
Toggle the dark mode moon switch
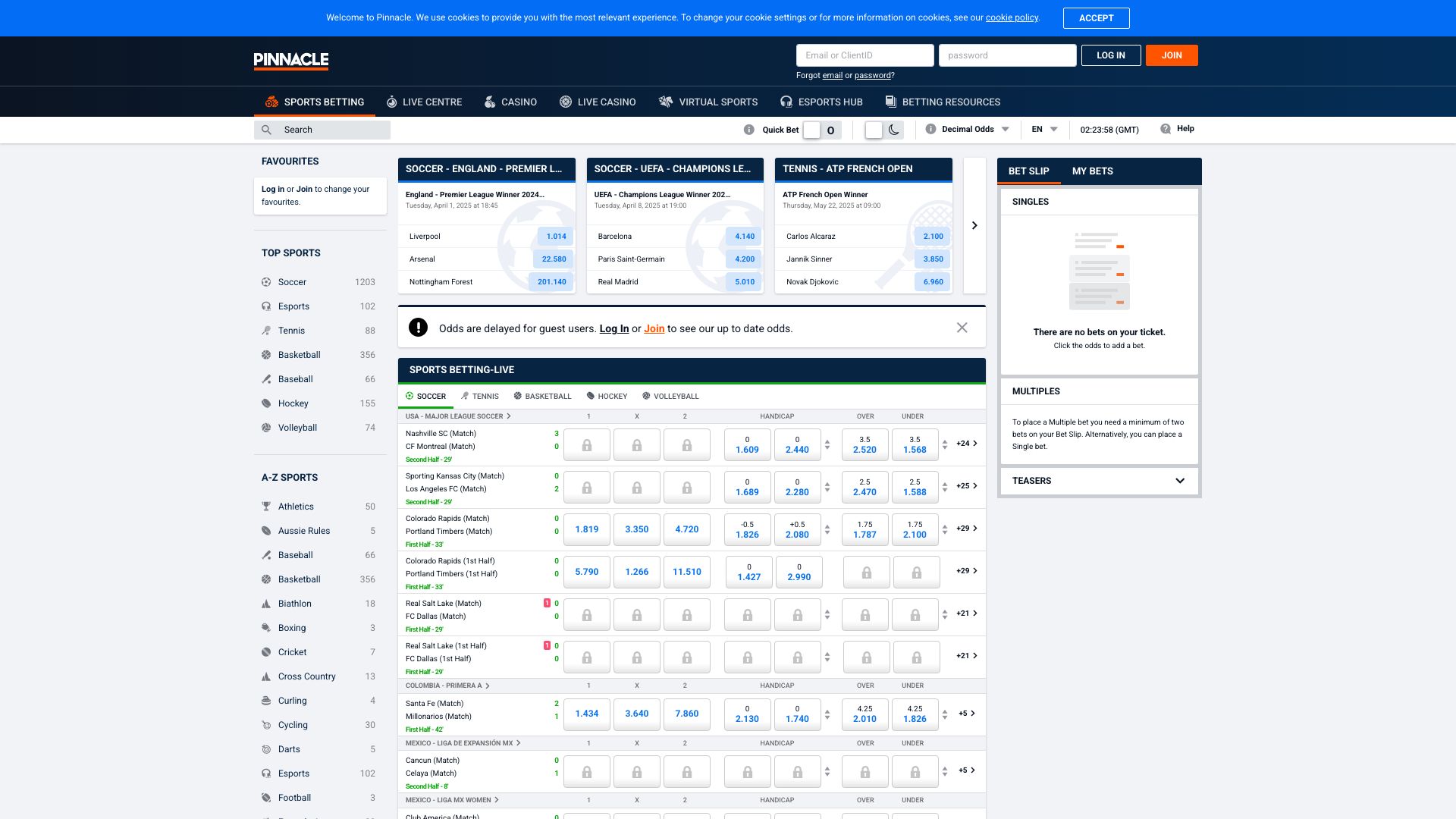pyautogui.click(x=883, y=130)
